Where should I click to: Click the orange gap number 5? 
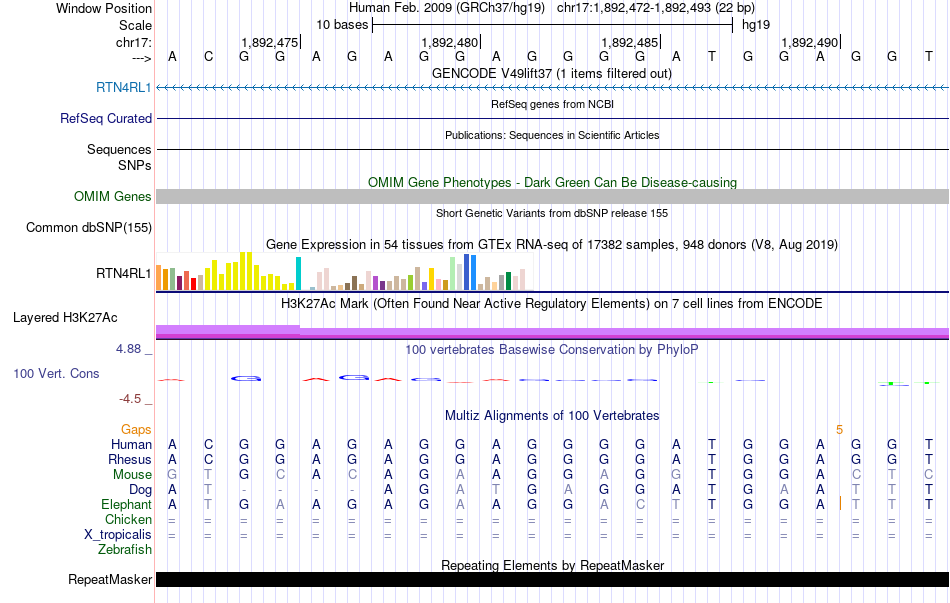coord(839,429)
